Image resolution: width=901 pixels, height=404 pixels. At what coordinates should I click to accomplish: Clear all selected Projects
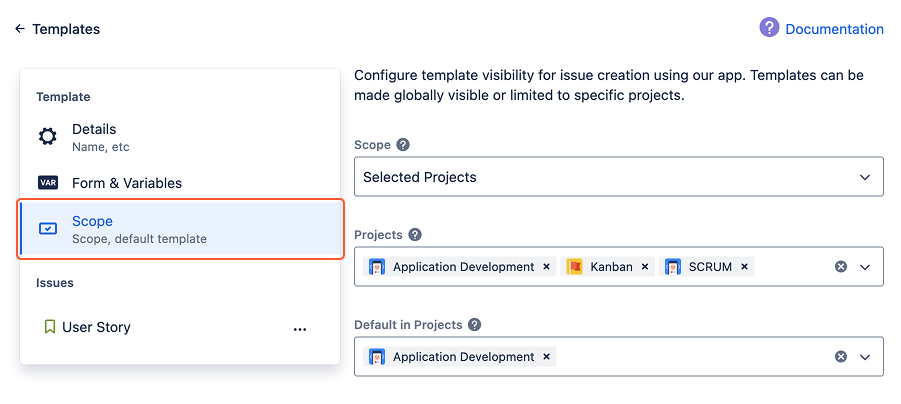pyautogui.click(x=841, y=267)
